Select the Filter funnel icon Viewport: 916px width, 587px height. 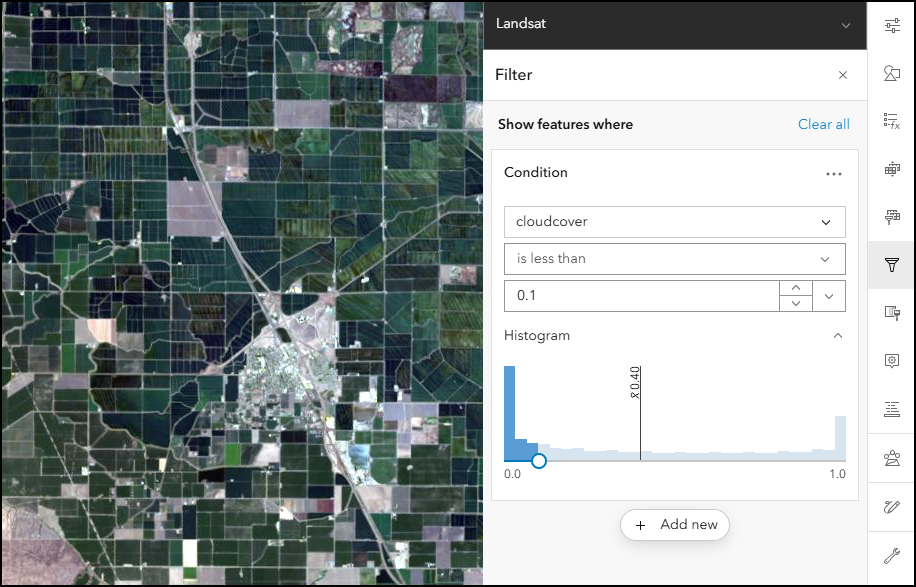890,265
